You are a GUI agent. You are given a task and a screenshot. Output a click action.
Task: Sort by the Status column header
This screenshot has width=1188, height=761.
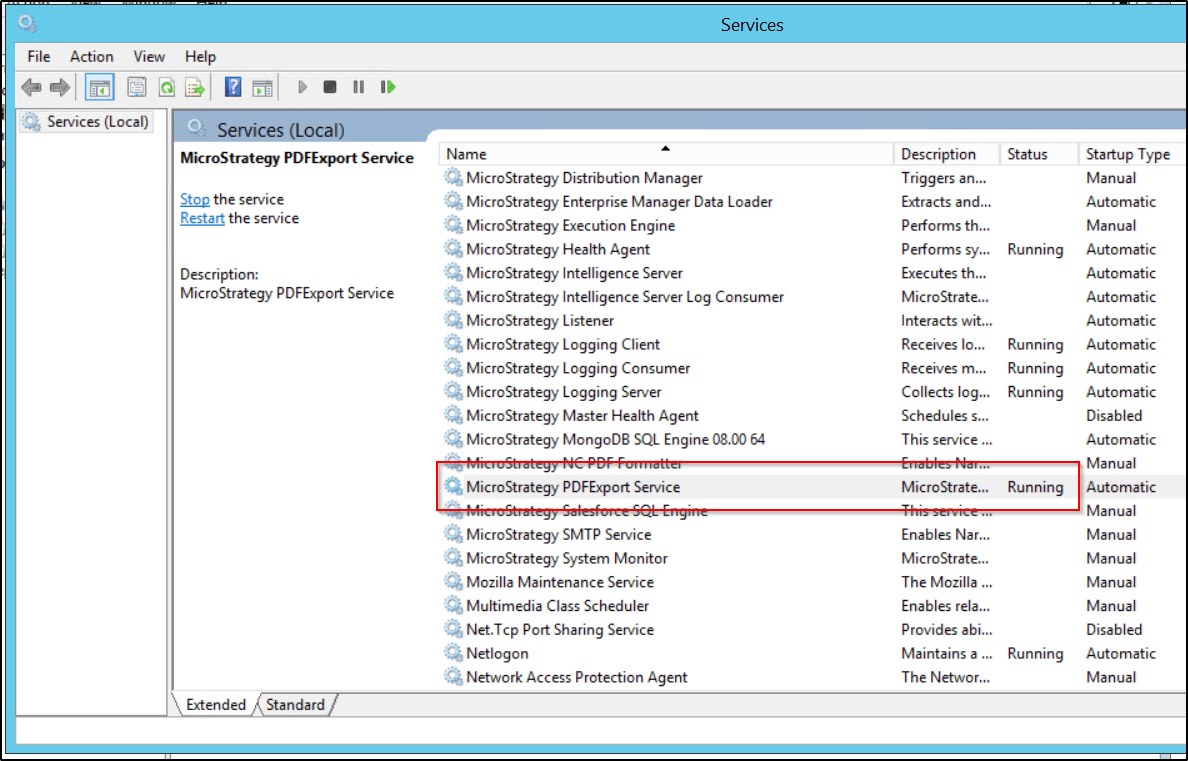[x=1039, y=154]
